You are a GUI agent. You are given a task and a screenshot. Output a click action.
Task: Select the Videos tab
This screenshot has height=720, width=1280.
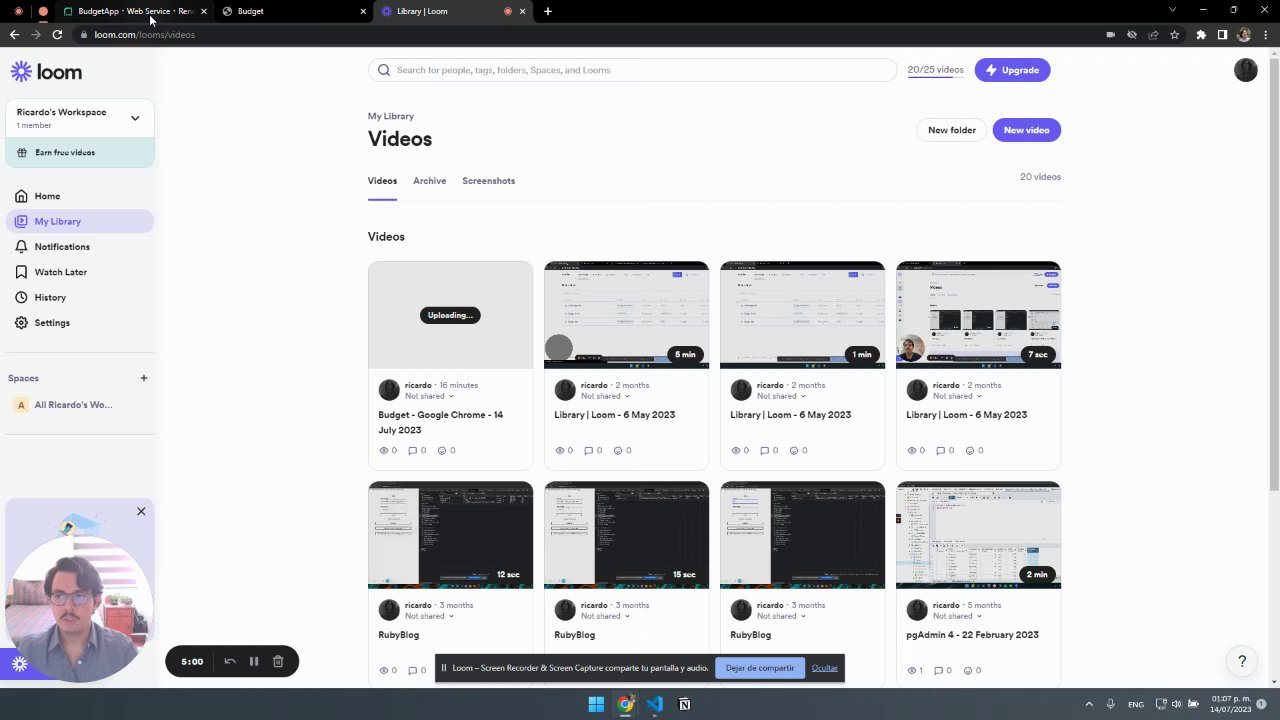coord(382,181)
